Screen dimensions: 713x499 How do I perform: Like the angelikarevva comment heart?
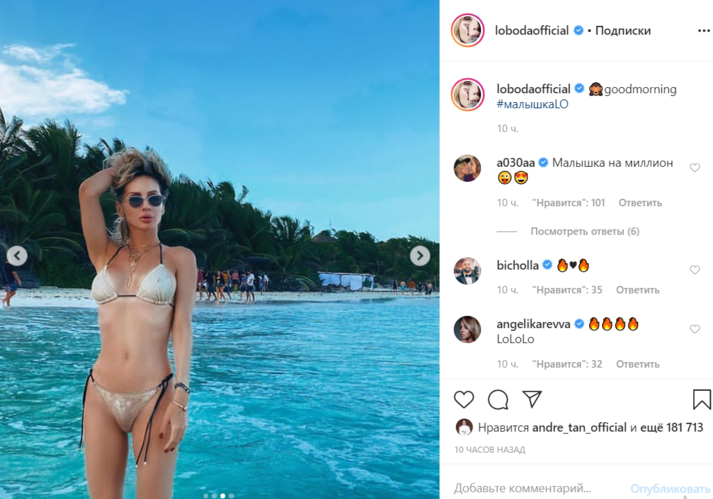(694, 329)
